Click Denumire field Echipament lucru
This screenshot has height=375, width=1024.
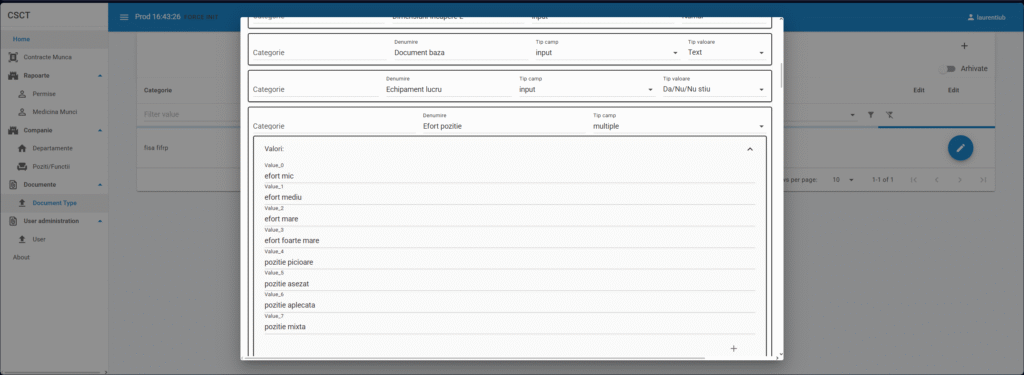(x=448, y=89)
